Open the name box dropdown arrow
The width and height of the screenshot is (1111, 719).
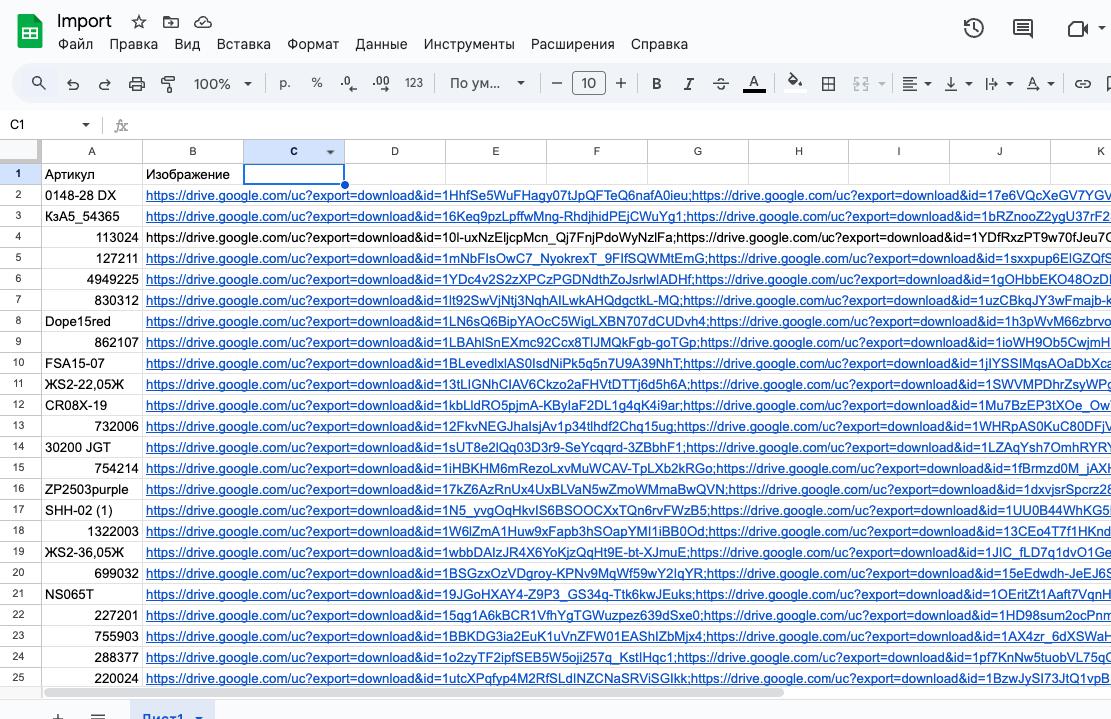pos(86,125)
